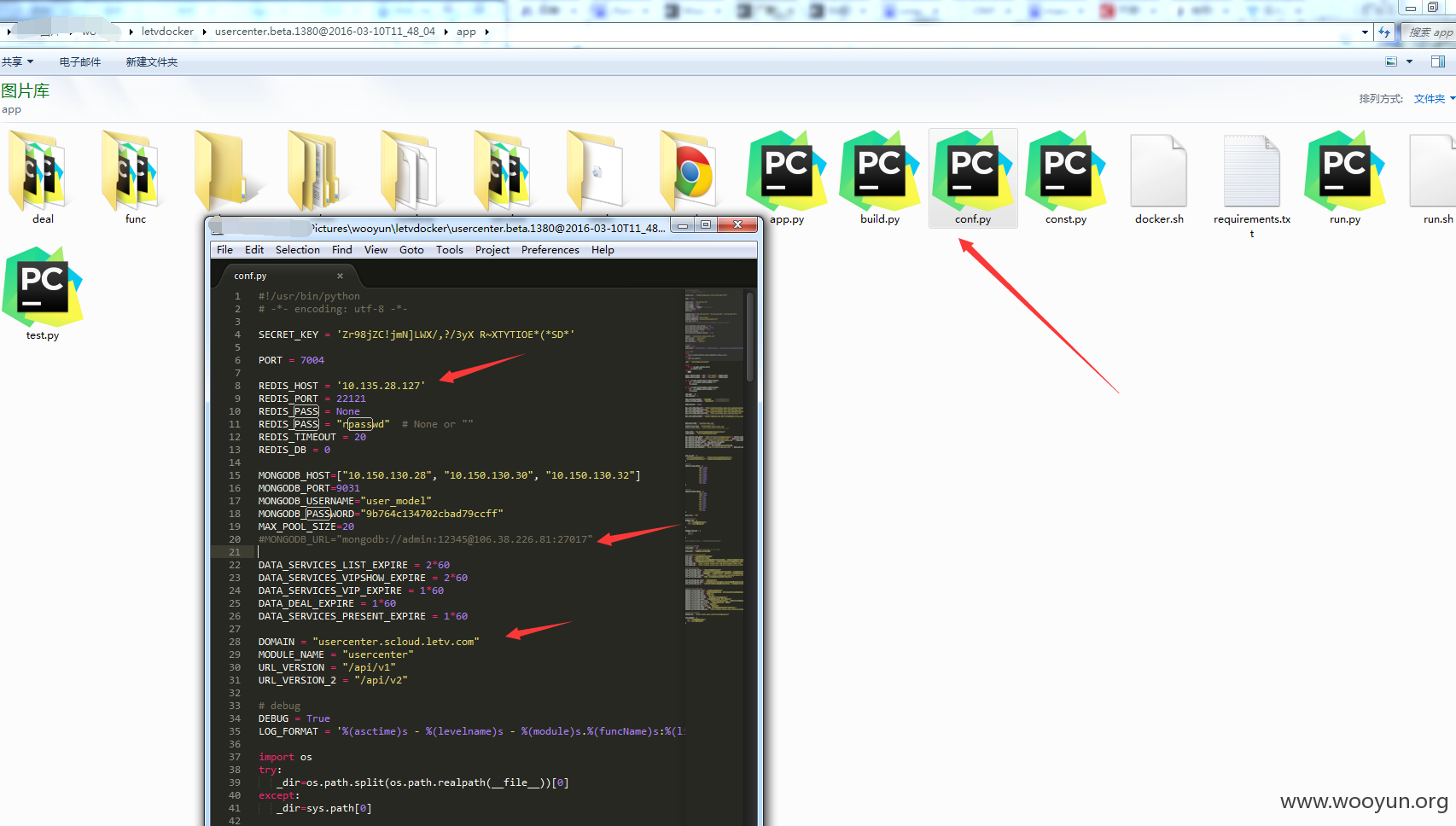Toggle the preview pane button
The height and width of the screenshot is (826, 1456).
click(1438, 61)
